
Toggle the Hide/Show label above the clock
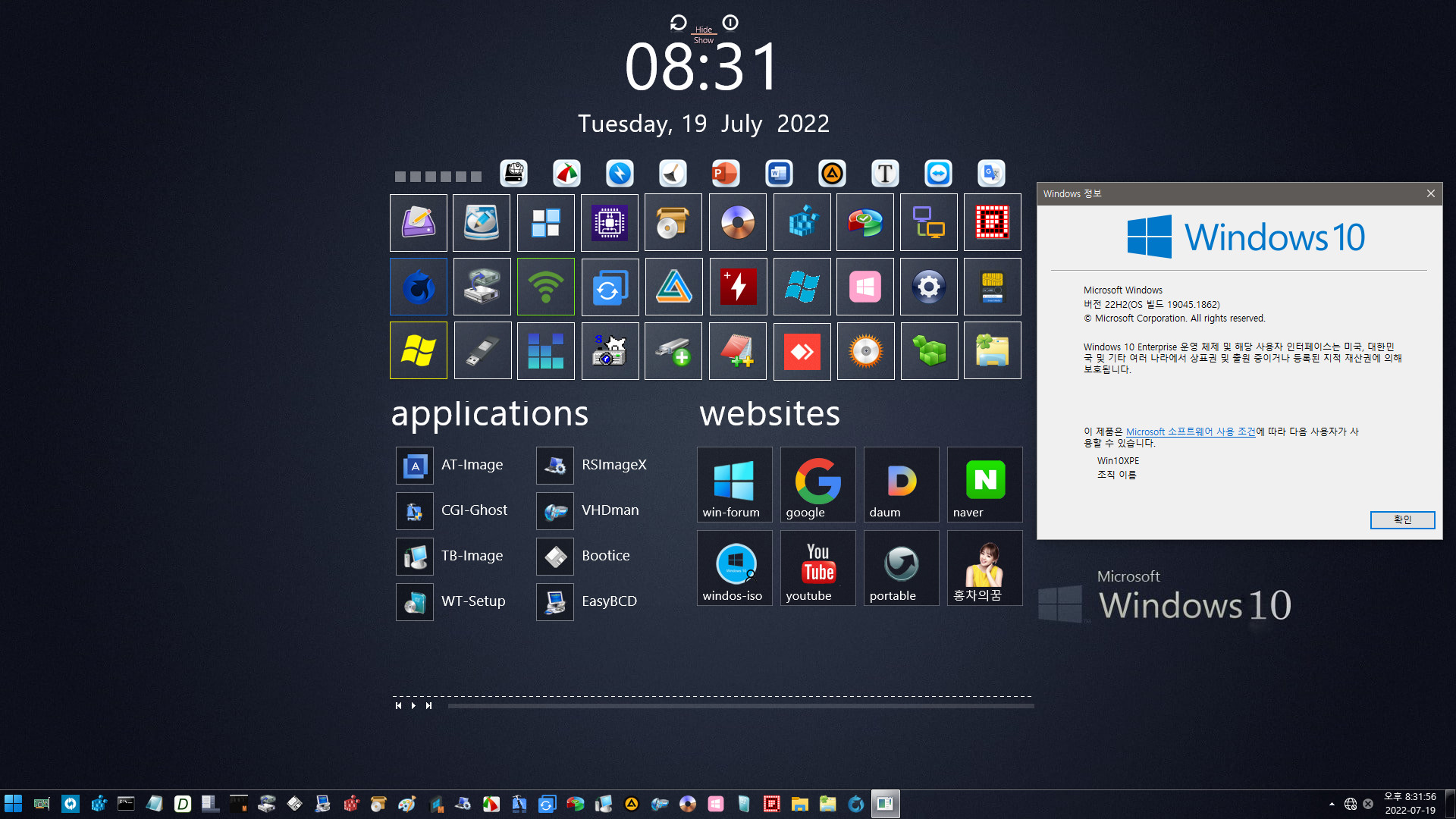pos(704,35)
